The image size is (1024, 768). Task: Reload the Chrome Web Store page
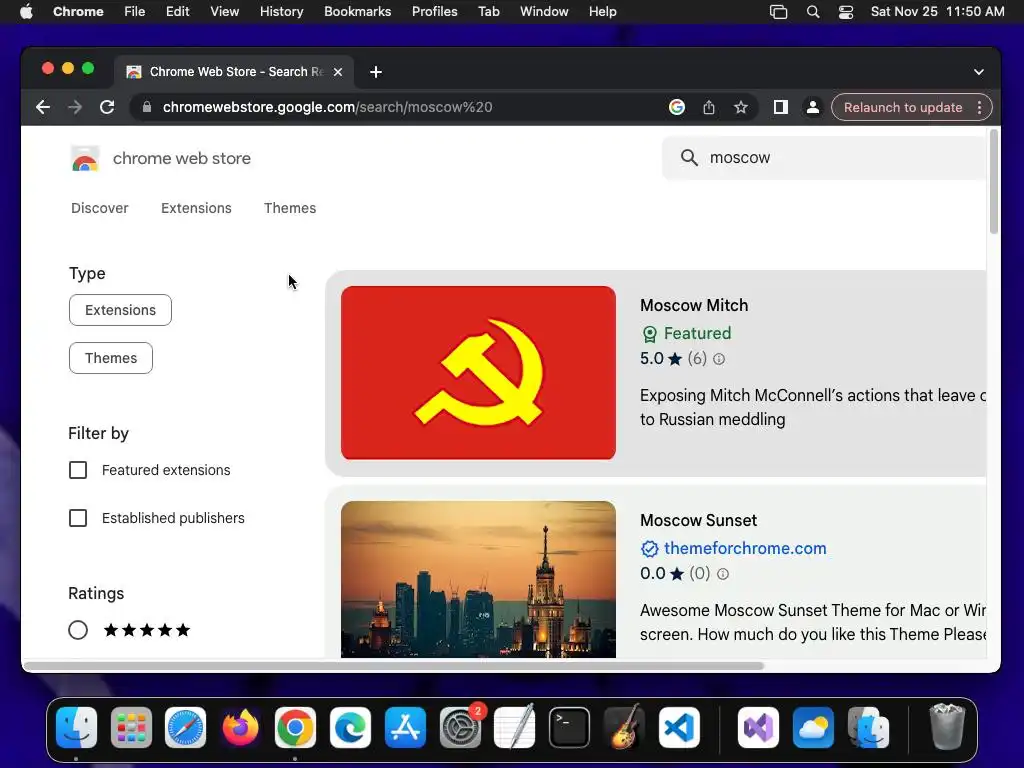click(x=107, y=107)
